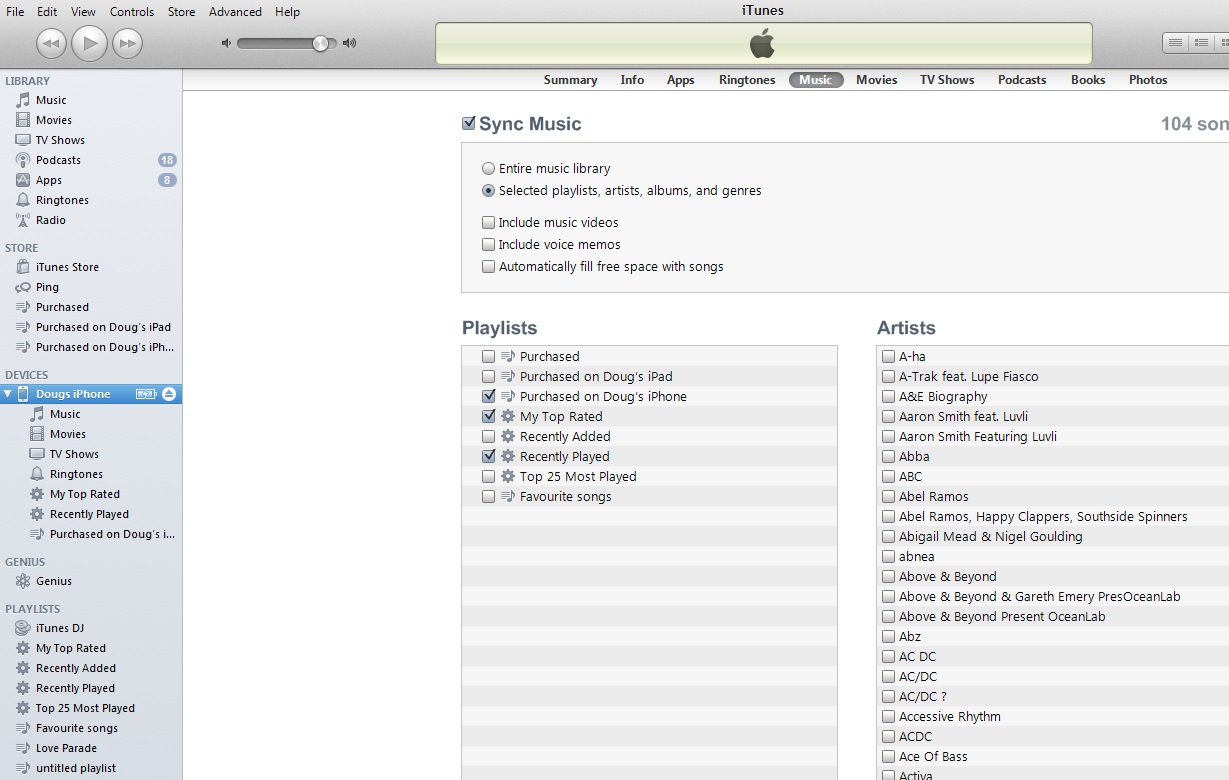This screenshot has height=780, width=1229.
Task: Select the Dougs iPhone device
Action: click(x=73, y=394)
